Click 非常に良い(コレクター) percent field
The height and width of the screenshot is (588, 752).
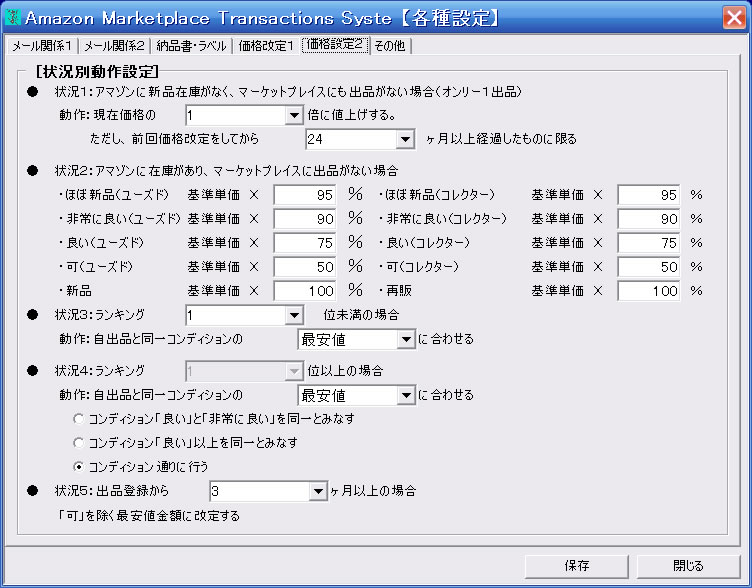(648, 219)
